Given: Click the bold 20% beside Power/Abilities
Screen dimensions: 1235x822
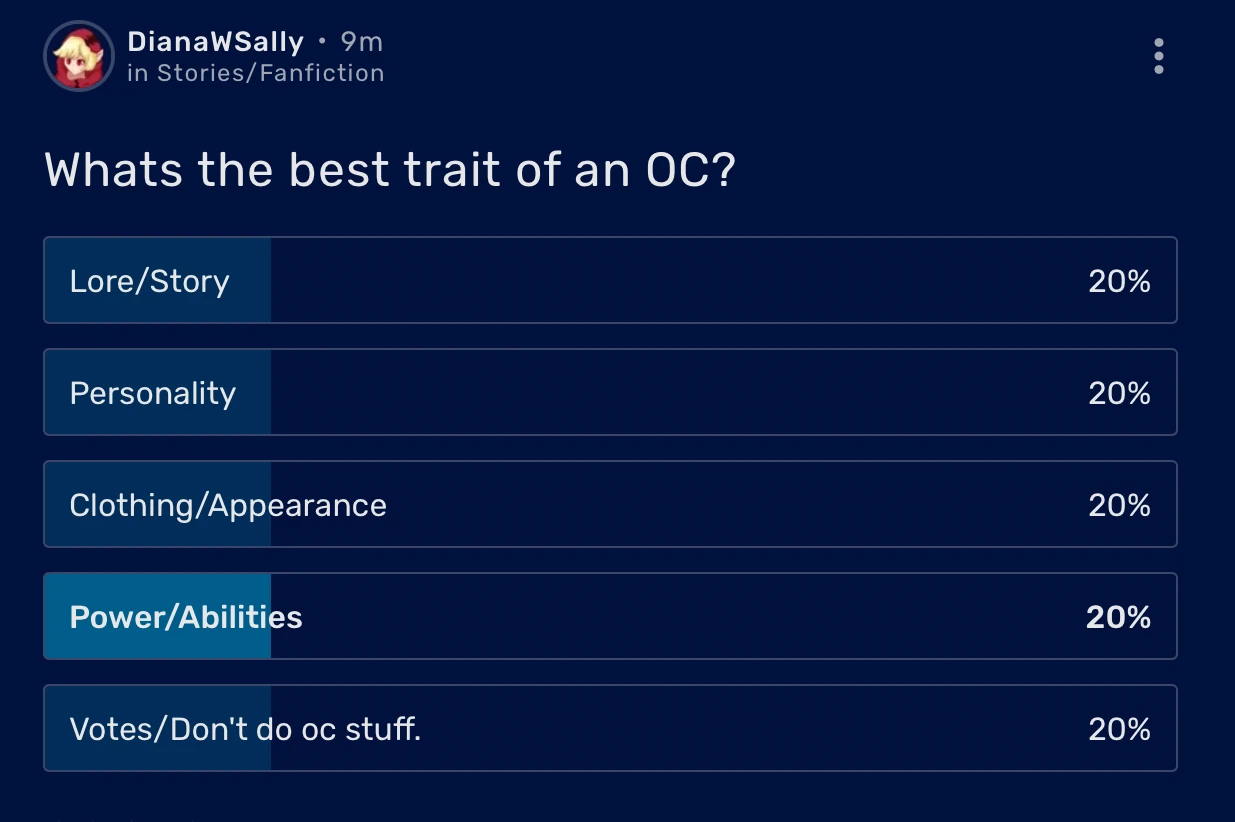Looking at the screenshot, I should point(1118,617).
